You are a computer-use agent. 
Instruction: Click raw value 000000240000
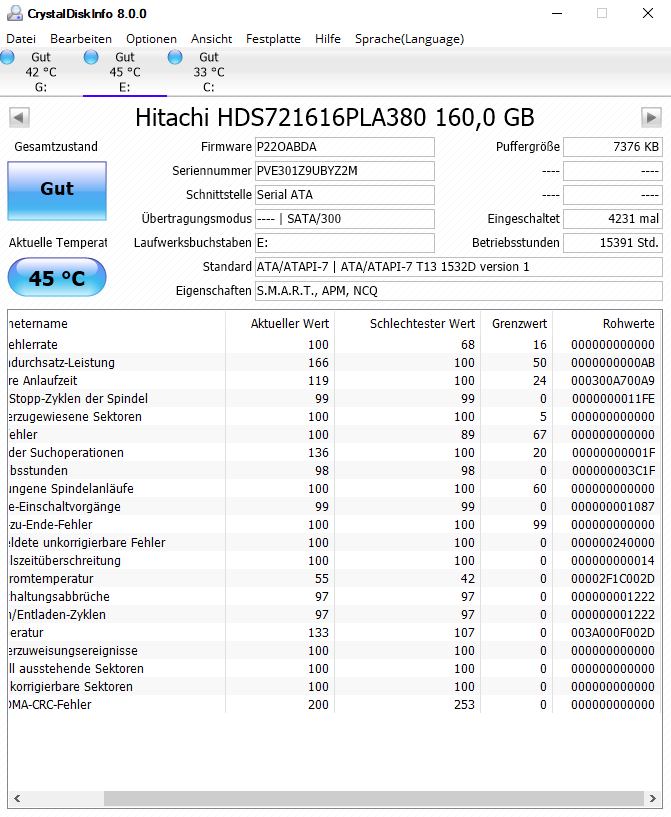coord(613,543)
